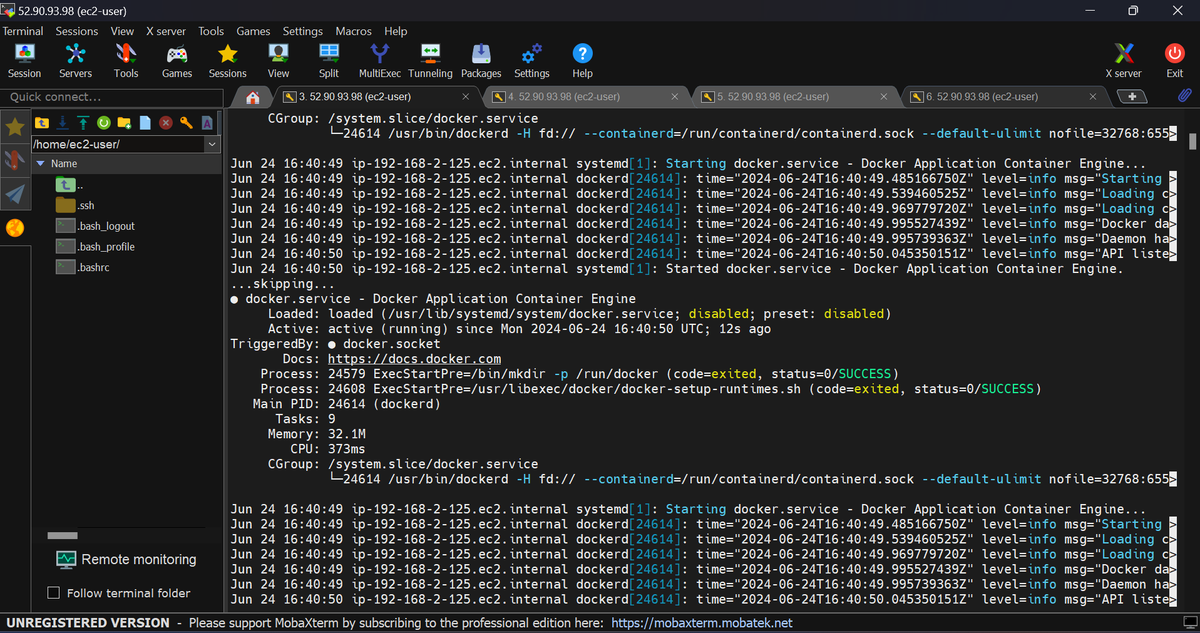Click the View toolbar icon
The height and width of the screenshot is (633, 1200).
(279, 60)
